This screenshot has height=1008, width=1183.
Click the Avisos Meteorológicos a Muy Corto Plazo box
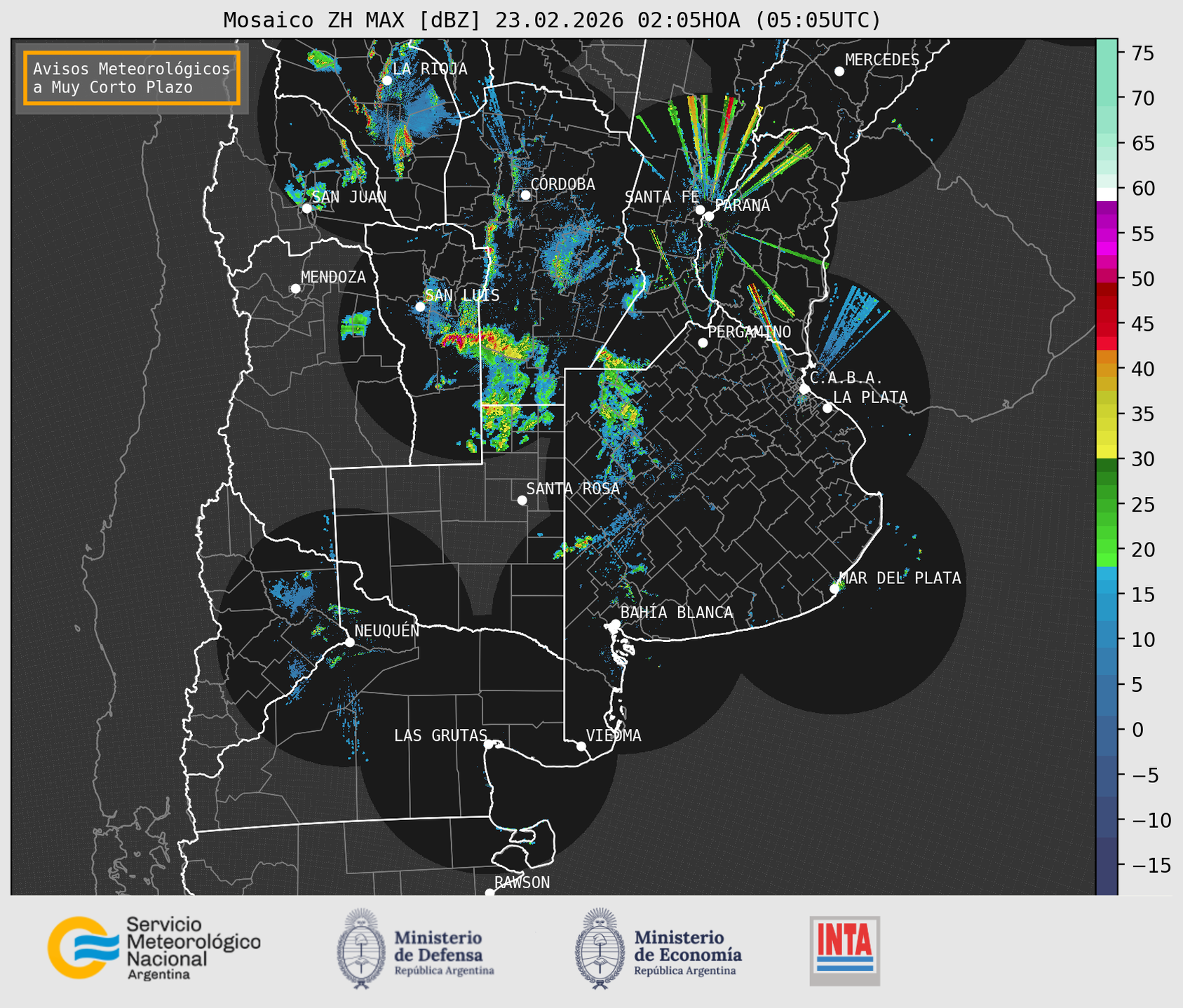pos(132,78)
